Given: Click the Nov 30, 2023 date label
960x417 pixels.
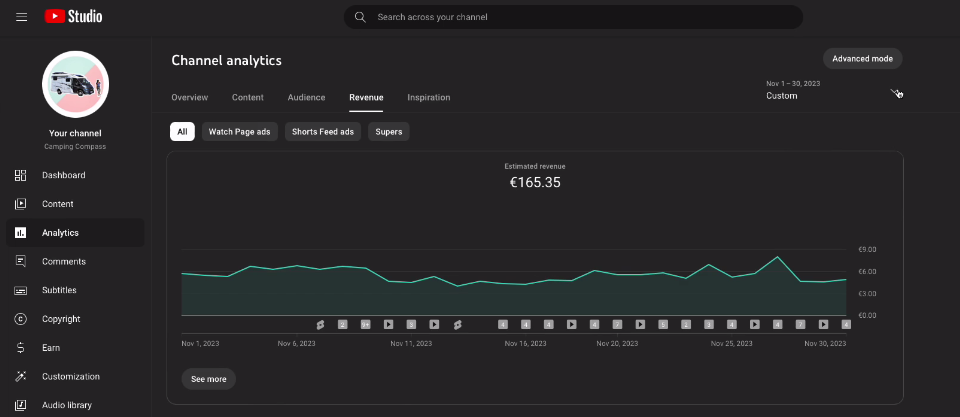Looking at the screenshot, I should (x=825, y=344).
